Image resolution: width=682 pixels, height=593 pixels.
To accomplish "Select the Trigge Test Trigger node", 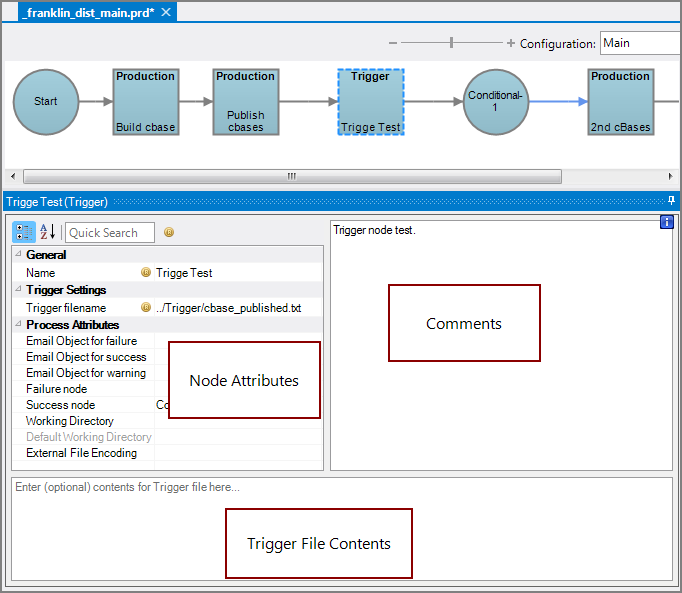I will [x=371, y=102].
